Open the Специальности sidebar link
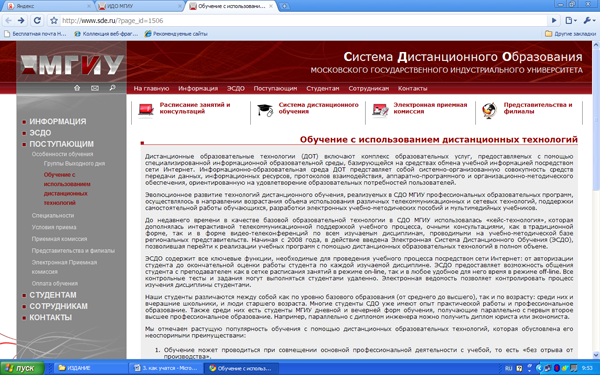 click(x=53, y=215)
